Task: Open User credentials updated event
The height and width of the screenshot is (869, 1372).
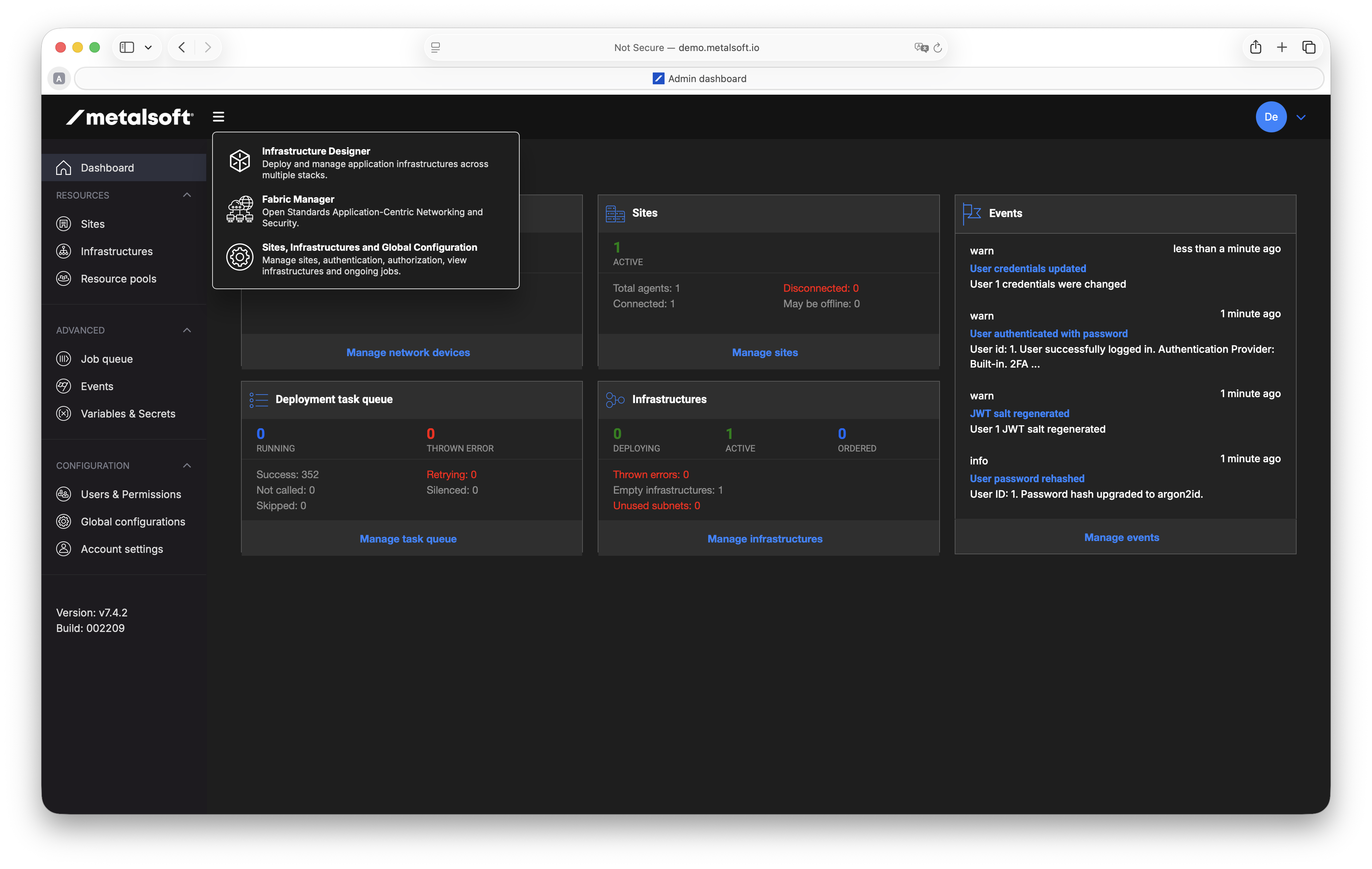Action: click(x=1028, y=268)
